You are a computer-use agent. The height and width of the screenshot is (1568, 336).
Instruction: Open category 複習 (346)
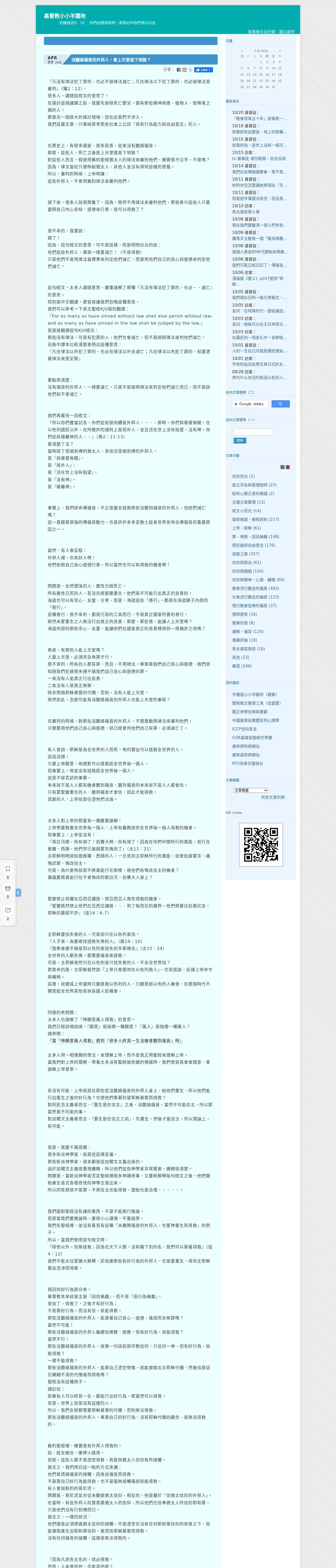tap(242, 666)
